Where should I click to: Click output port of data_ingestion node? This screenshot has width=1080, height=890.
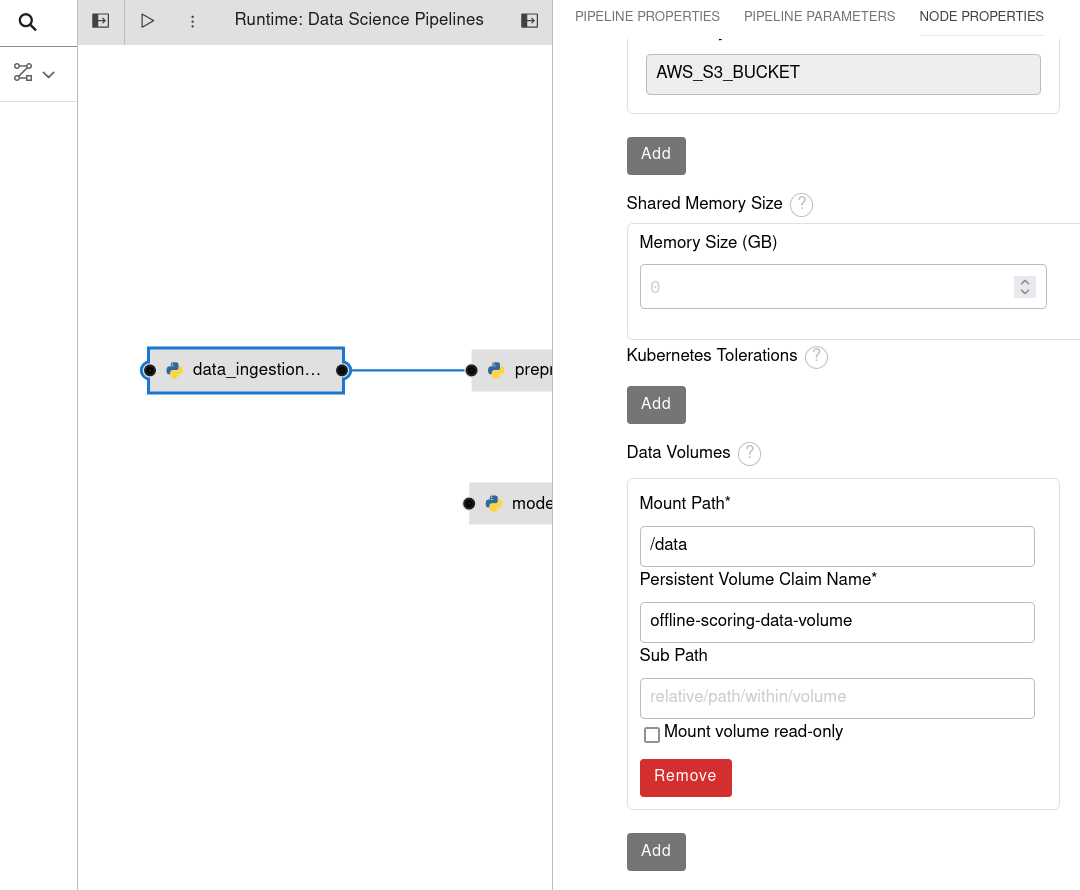tap(342, 371)
